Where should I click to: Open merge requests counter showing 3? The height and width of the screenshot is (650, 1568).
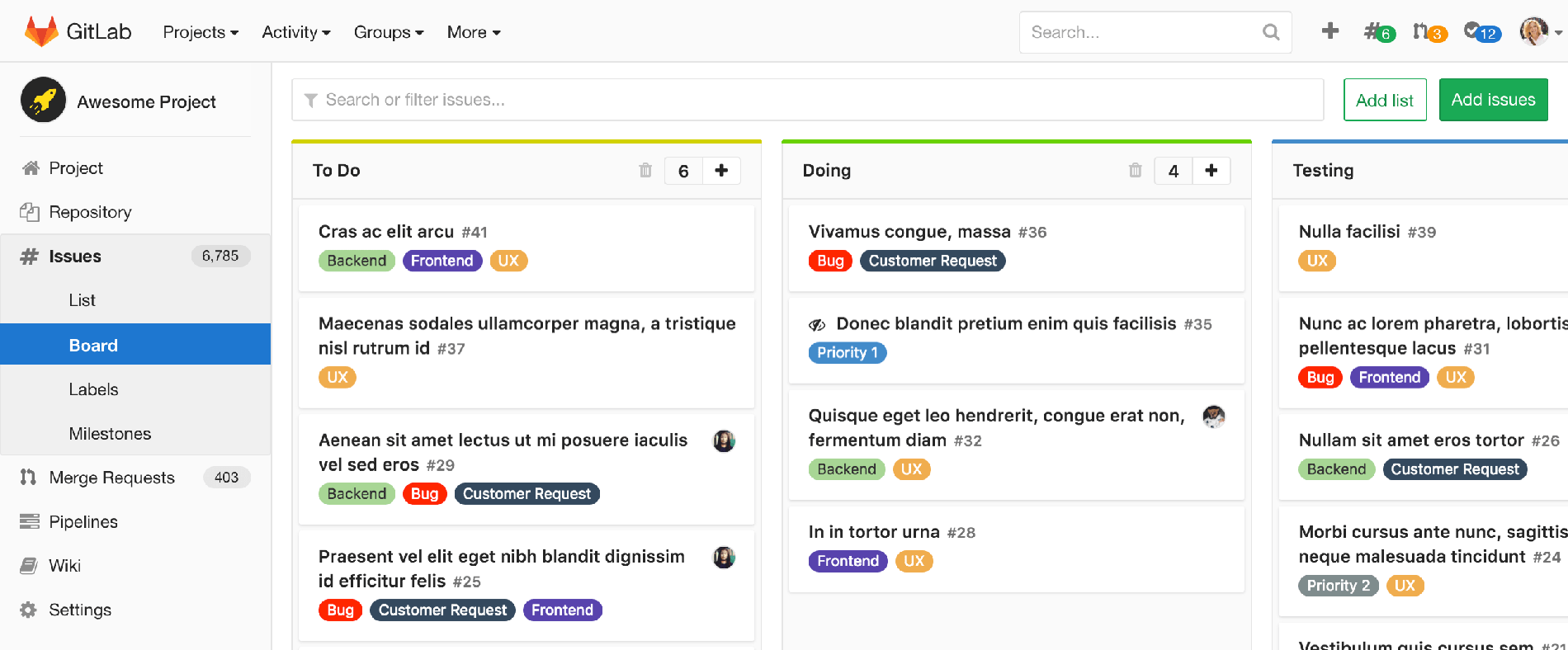tap(1429, 32)
